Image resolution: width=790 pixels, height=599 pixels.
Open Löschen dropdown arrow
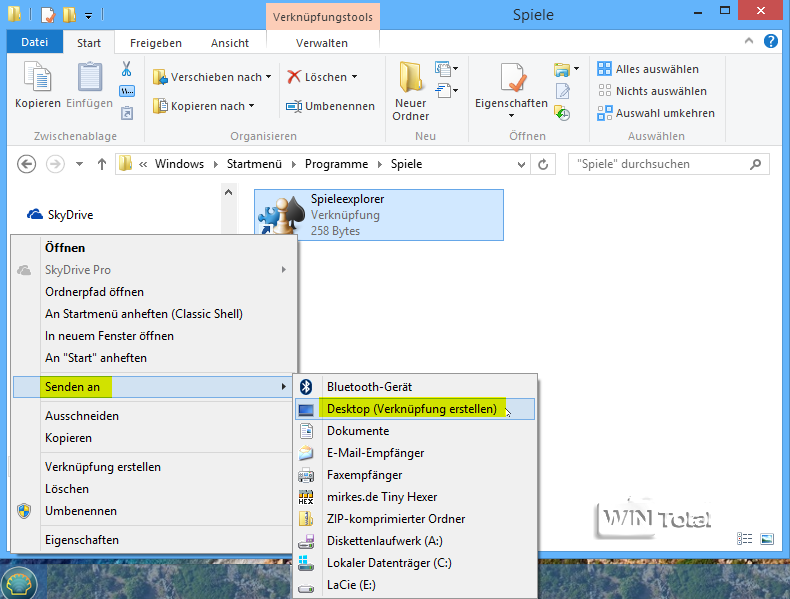(x=354, y=77)
